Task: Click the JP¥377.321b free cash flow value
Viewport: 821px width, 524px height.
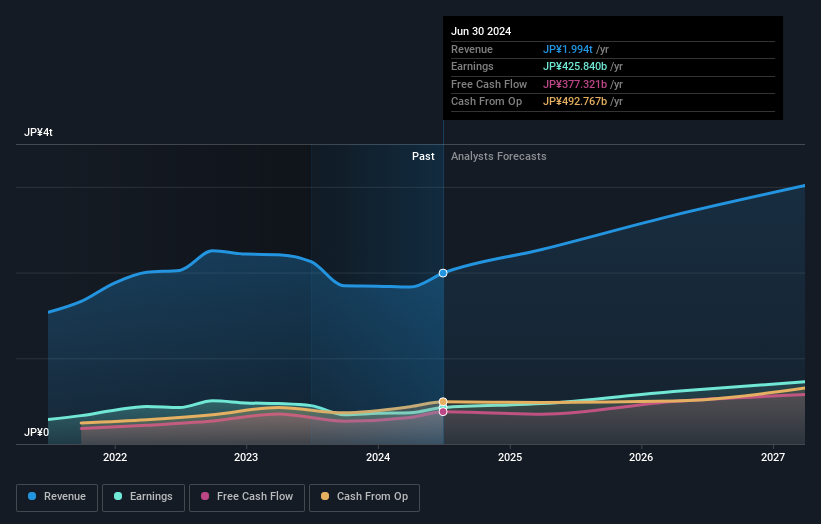Action: (x=575, y=84)
